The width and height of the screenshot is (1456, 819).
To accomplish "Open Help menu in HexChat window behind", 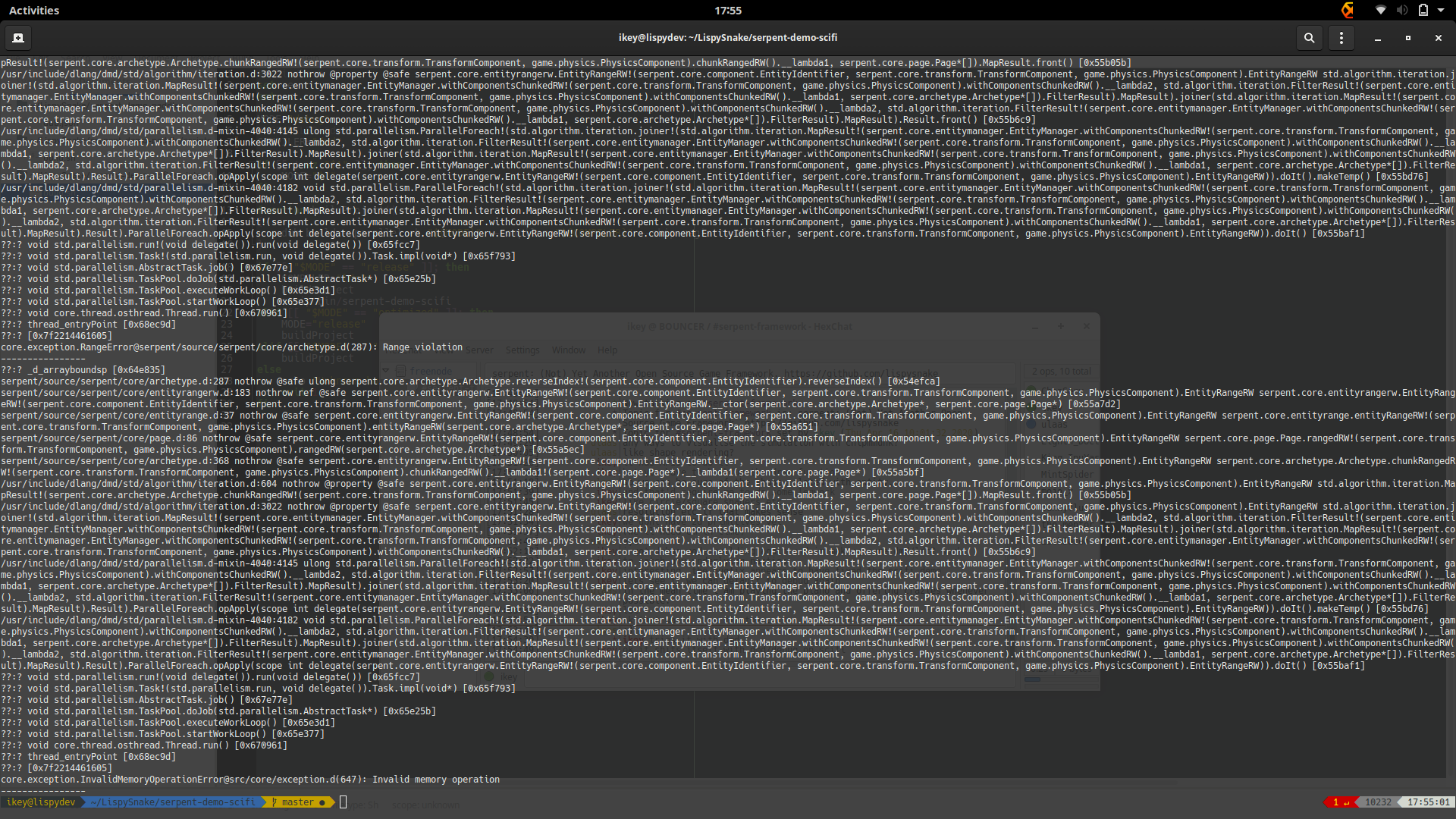I will coord(607,350).
